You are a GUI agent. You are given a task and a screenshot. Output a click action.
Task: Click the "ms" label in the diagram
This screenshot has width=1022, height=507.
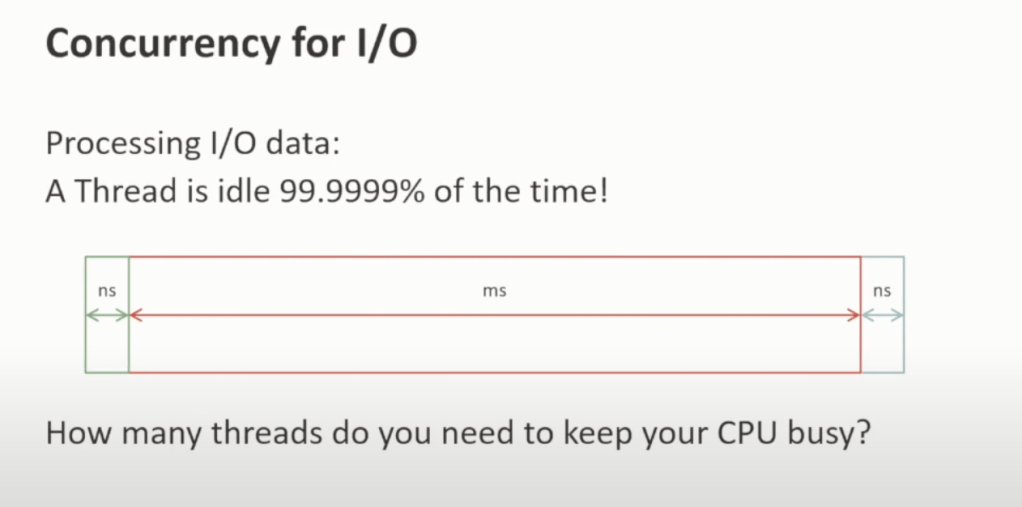(495, 291)
